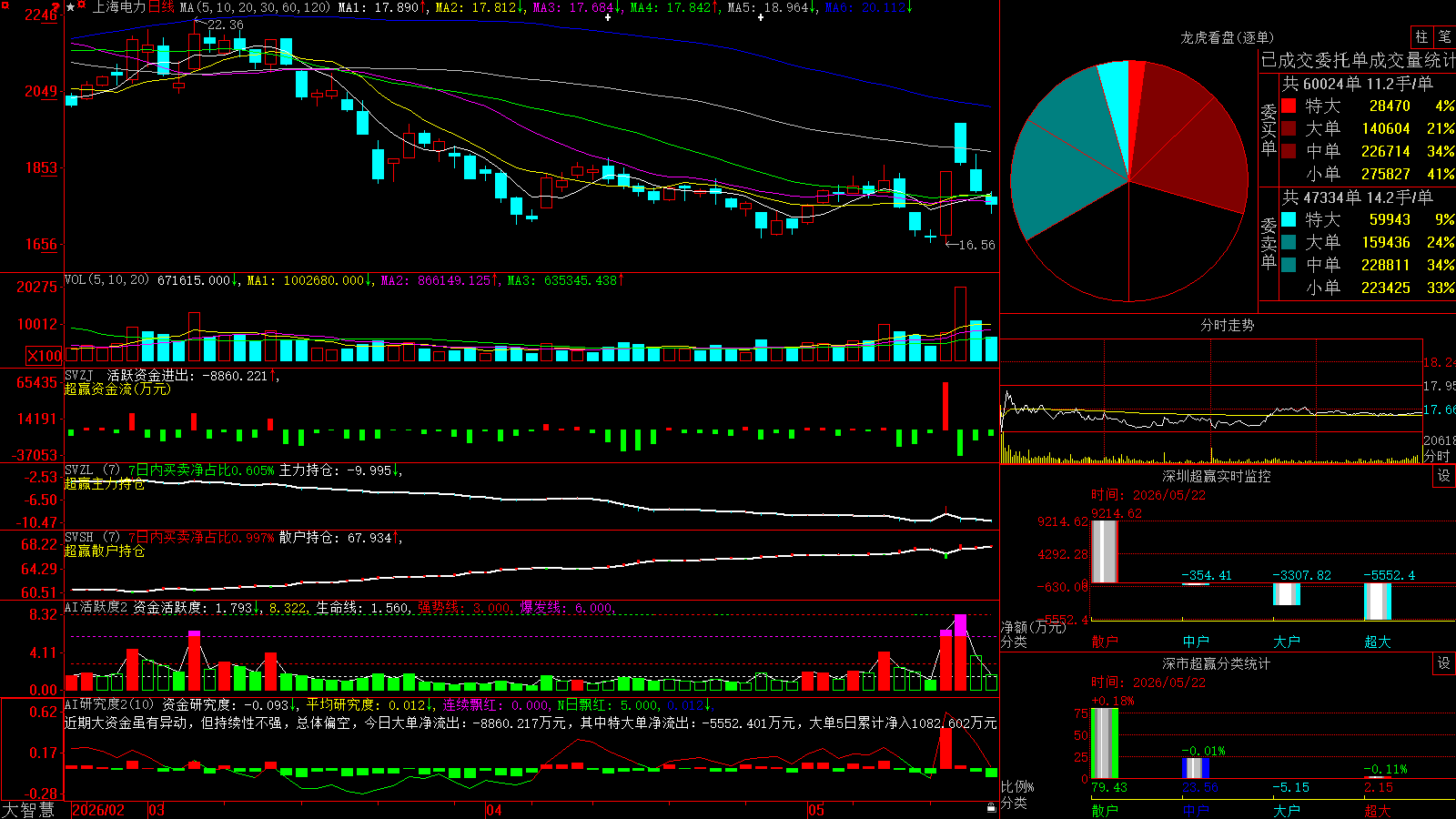Click the 龙虎看盘(逐单) panel title
The height and width of the screenshot is (819, 1456).
(x=1228, y=37)
